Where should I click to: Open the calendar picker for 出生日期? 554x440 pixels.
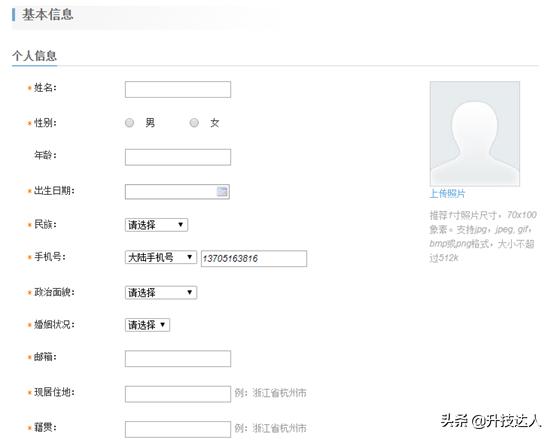[222, 192]
